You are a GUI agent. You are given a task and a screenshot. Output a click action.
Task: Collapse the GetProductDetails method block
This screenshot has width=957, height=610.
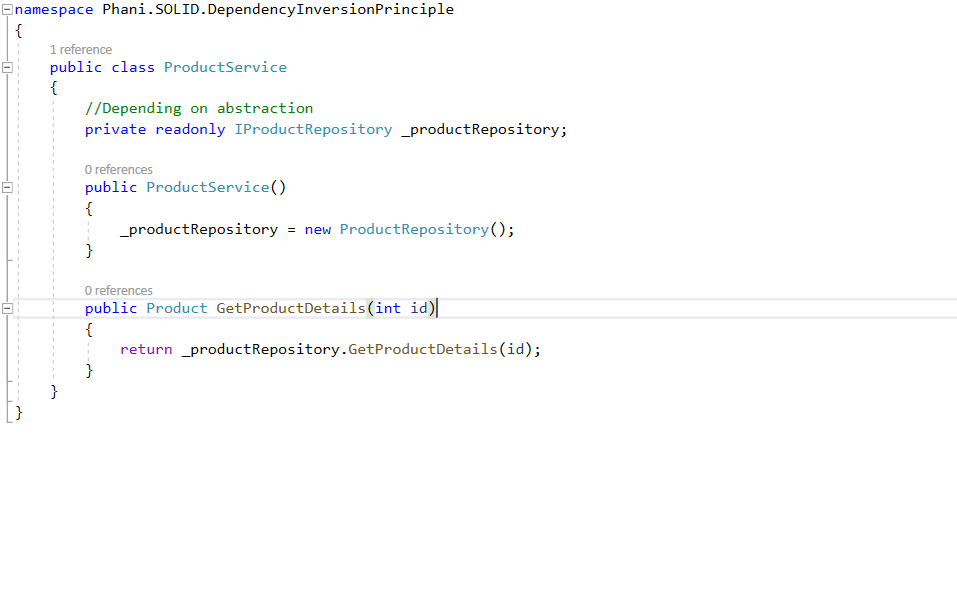(8, 309)
